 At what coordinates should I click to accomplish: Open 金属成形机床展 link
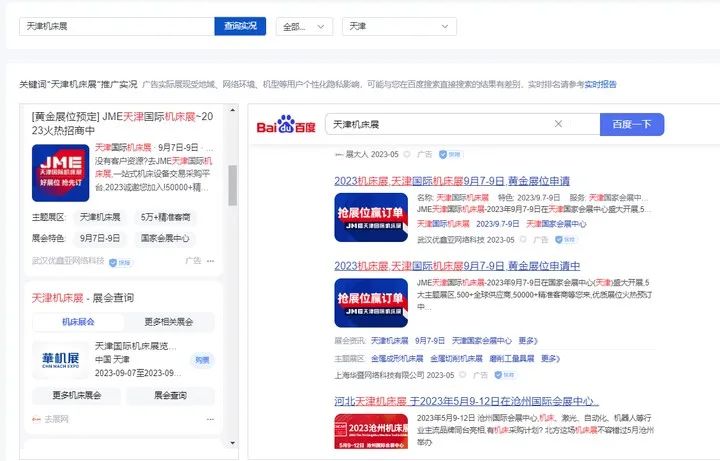coord(397,359)
